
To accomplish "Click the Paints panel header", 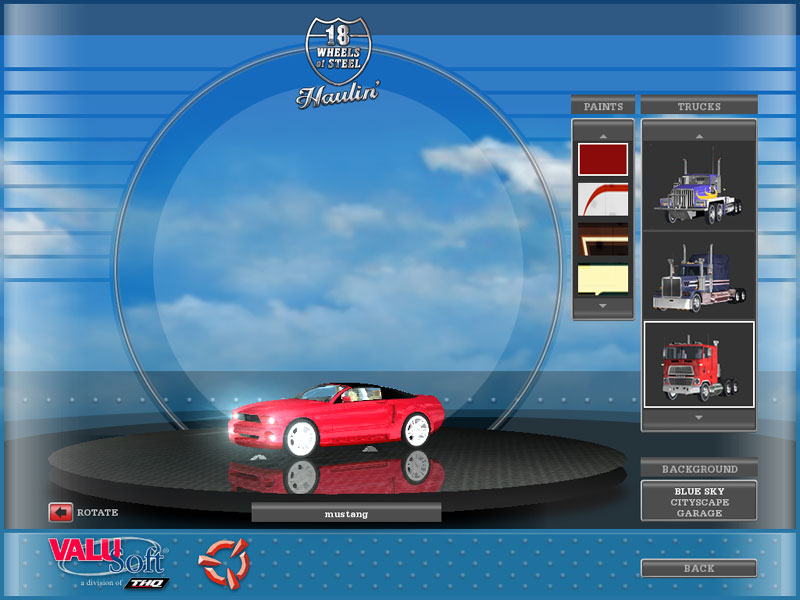I will (x=603, y=106).
